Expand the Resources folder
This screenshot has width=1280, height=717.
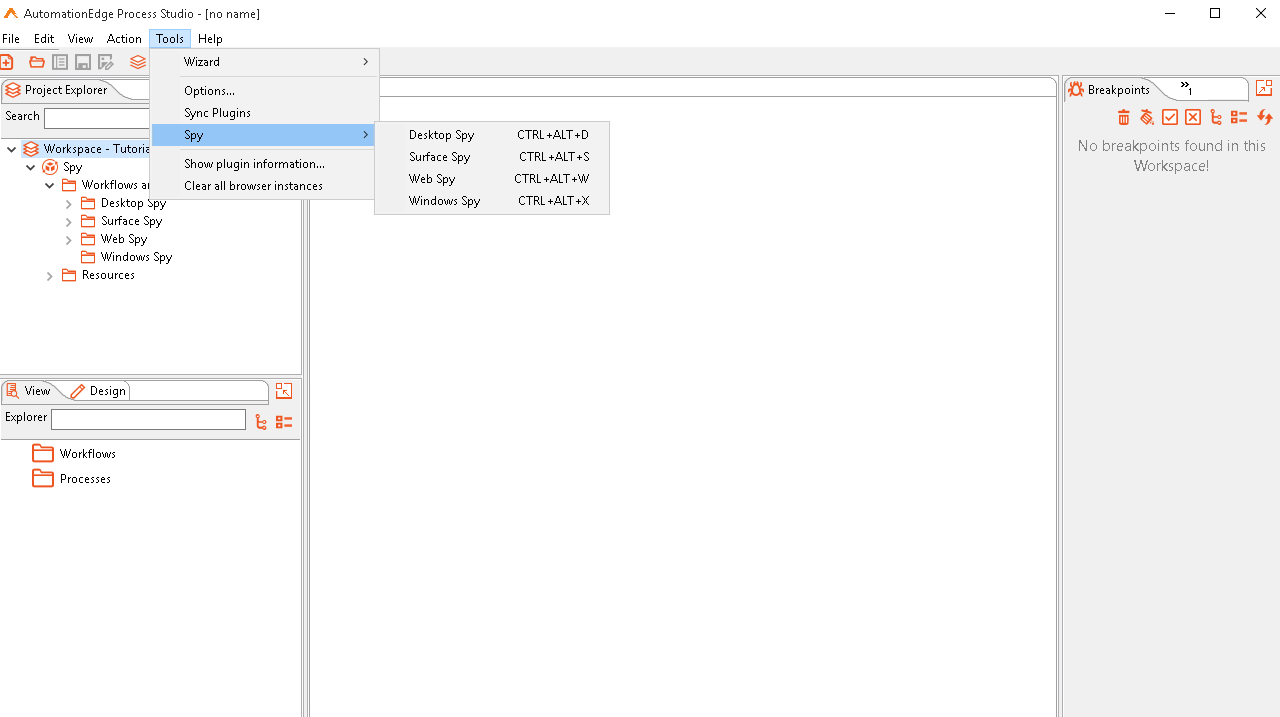[x=50, y=275]
